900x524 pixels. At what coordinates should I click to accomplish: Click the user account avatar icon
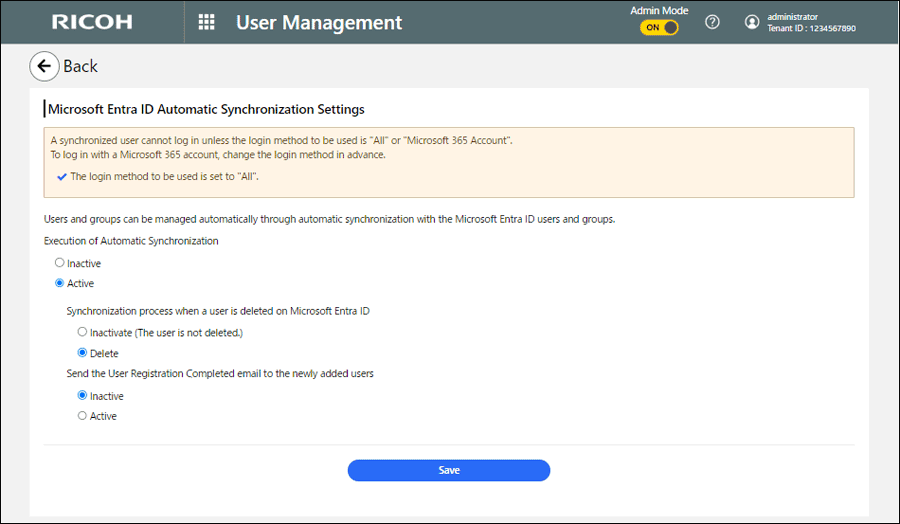point(752,22)
